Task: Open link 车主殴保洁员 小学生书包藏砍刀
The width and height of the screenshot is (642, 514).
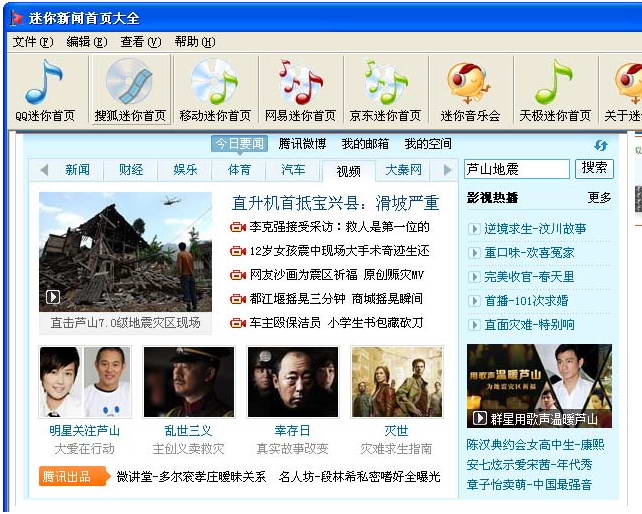Action: coord(336,323)
